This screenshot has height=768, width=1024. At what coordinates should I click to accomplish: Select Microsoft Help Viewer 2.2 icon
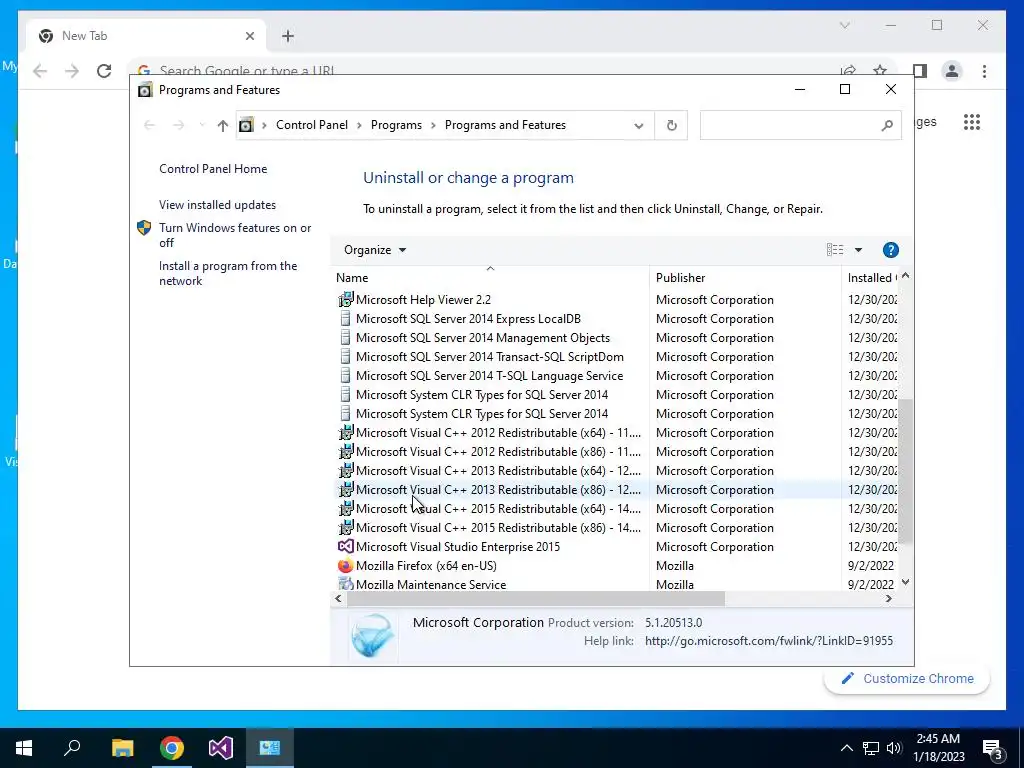[x=345, y=300]
